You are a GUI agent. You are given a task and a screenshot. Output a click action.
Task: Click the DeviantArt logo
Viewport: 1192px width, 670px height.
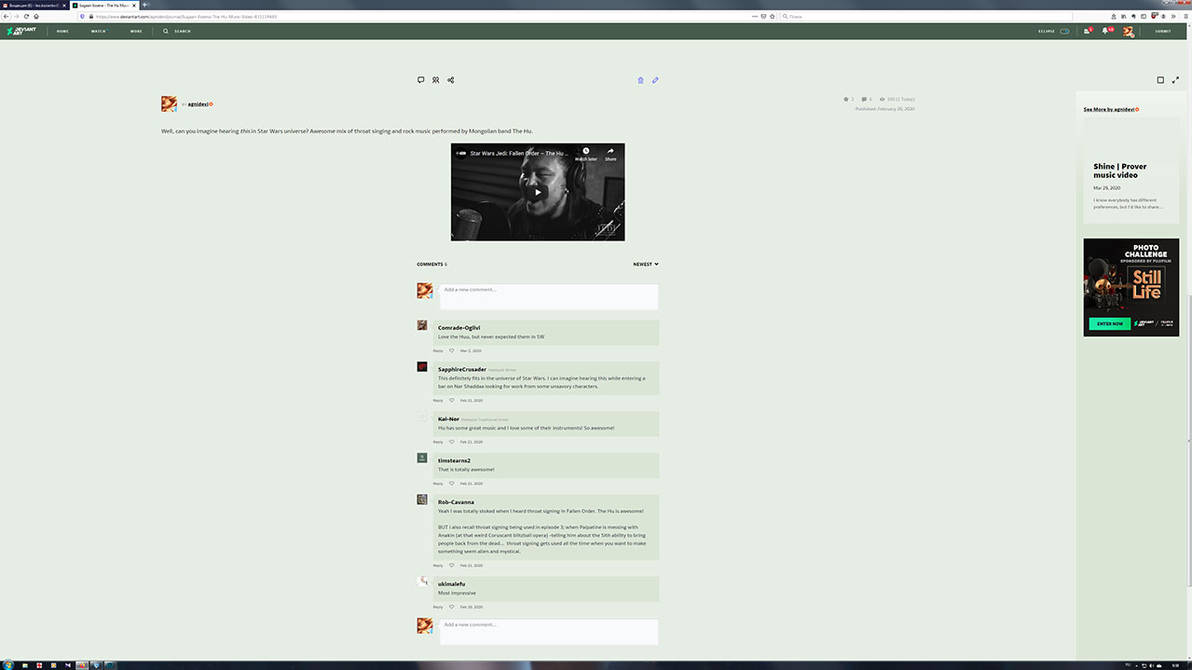pos(21,31)
